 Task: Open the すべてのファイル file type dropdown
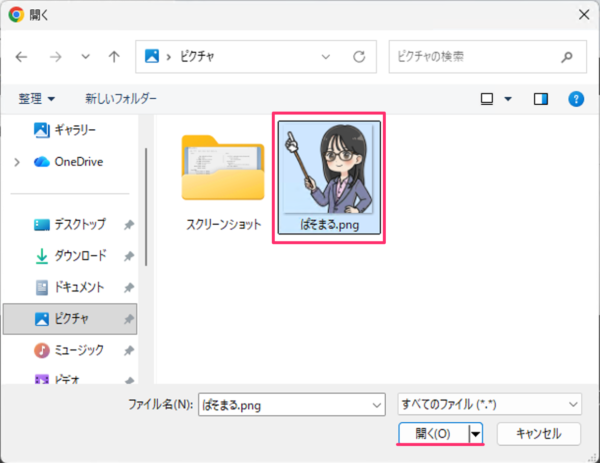pos(488,404)
